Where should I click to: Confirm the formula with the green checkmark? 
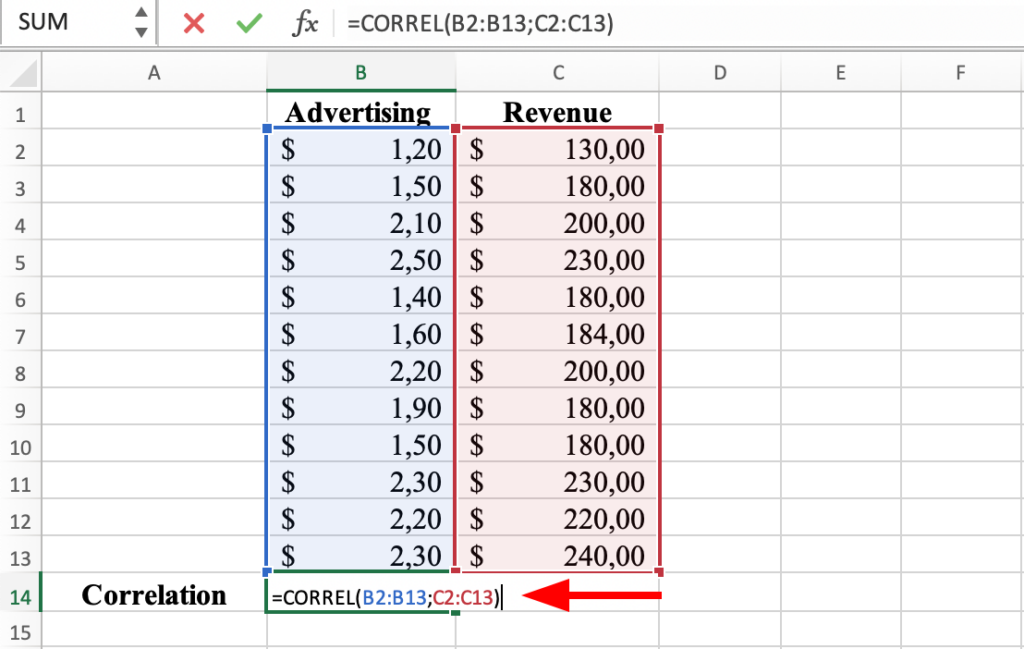248,22
